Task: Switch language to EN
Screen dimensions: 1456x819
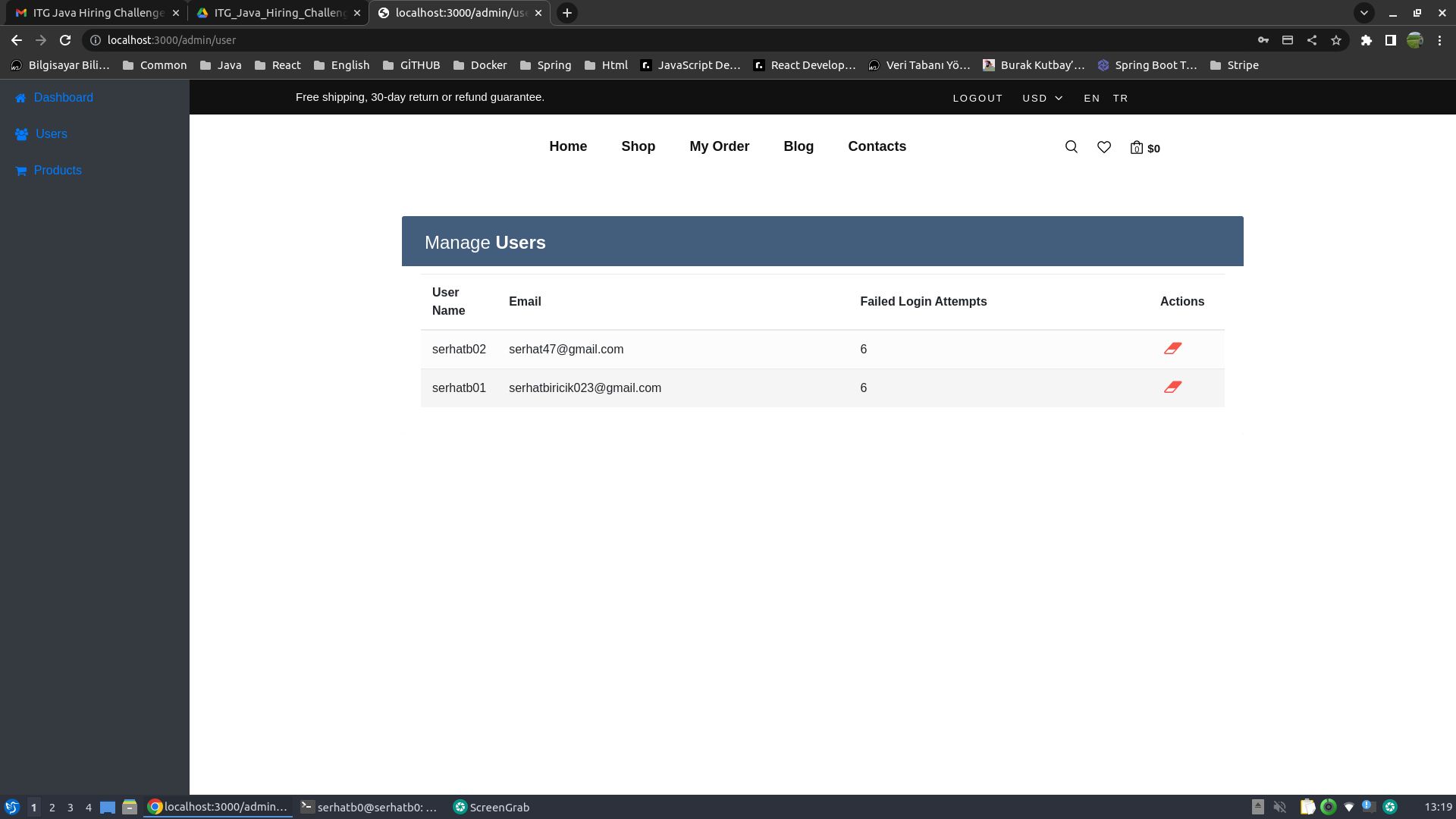Action: [x=1092, y=98]
